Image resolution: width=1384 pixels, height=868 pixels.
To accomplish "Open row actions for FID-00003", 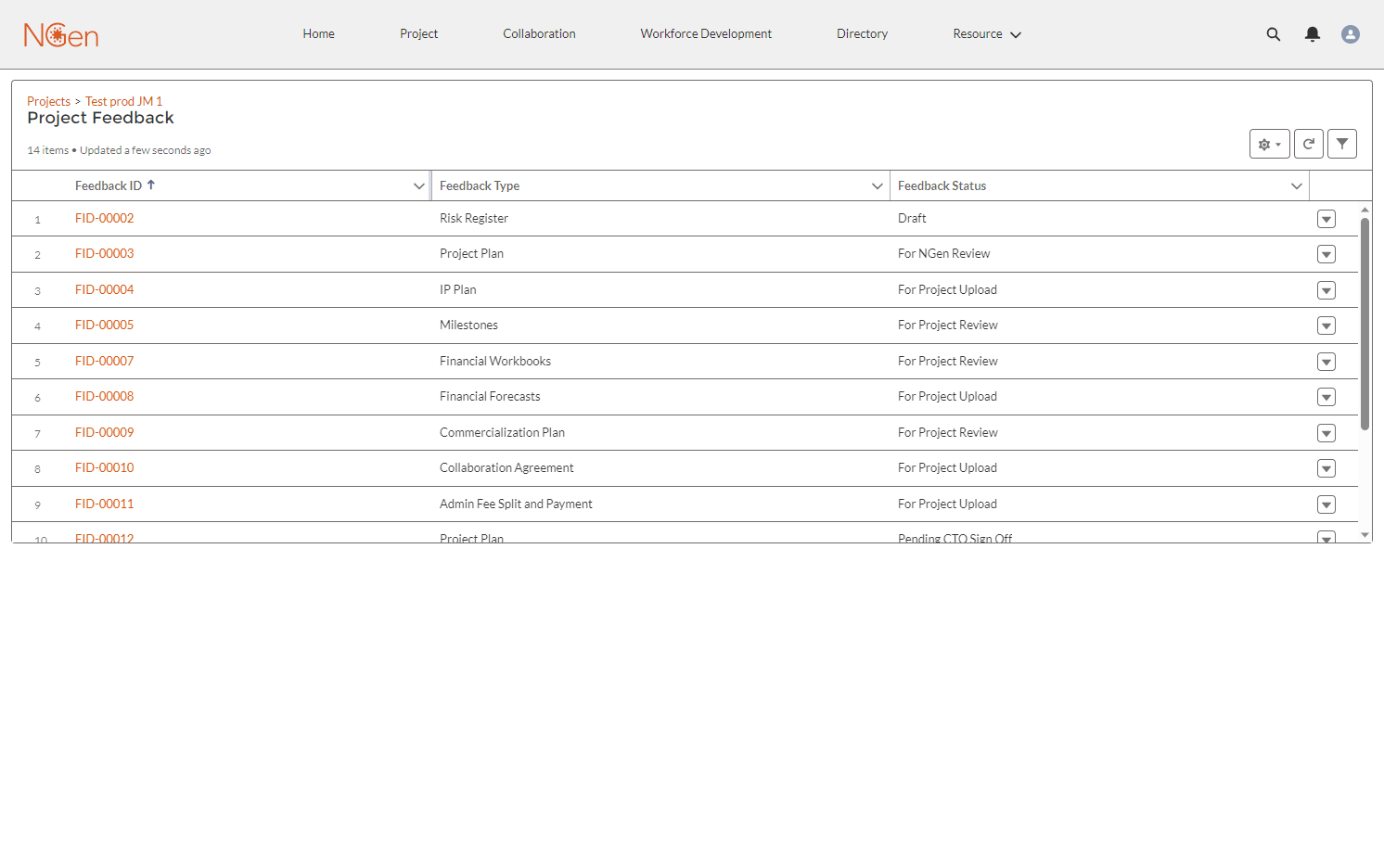I will pos(1326,254).
